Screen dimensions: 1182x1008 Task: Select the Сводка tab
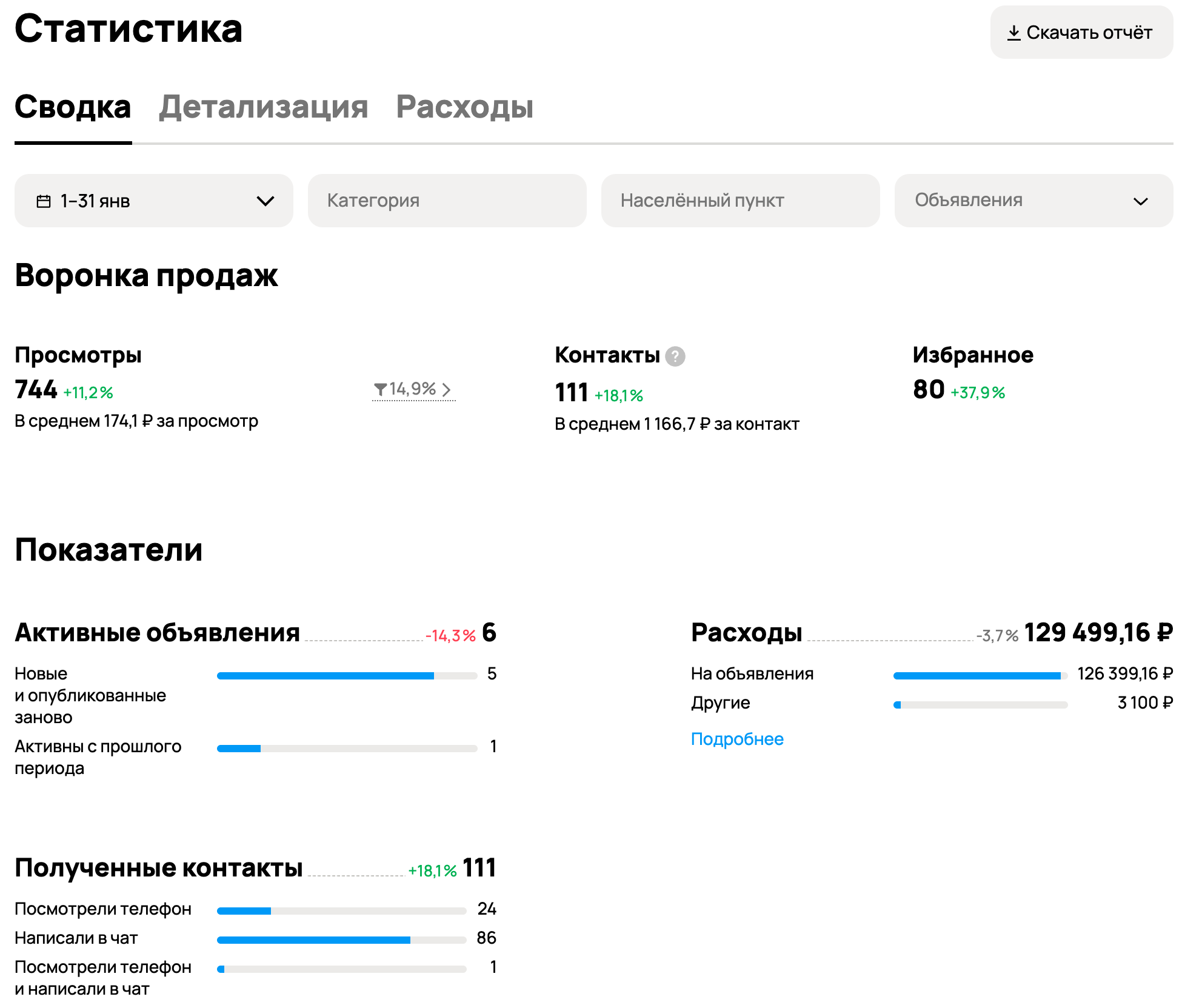tap(73, 107)
